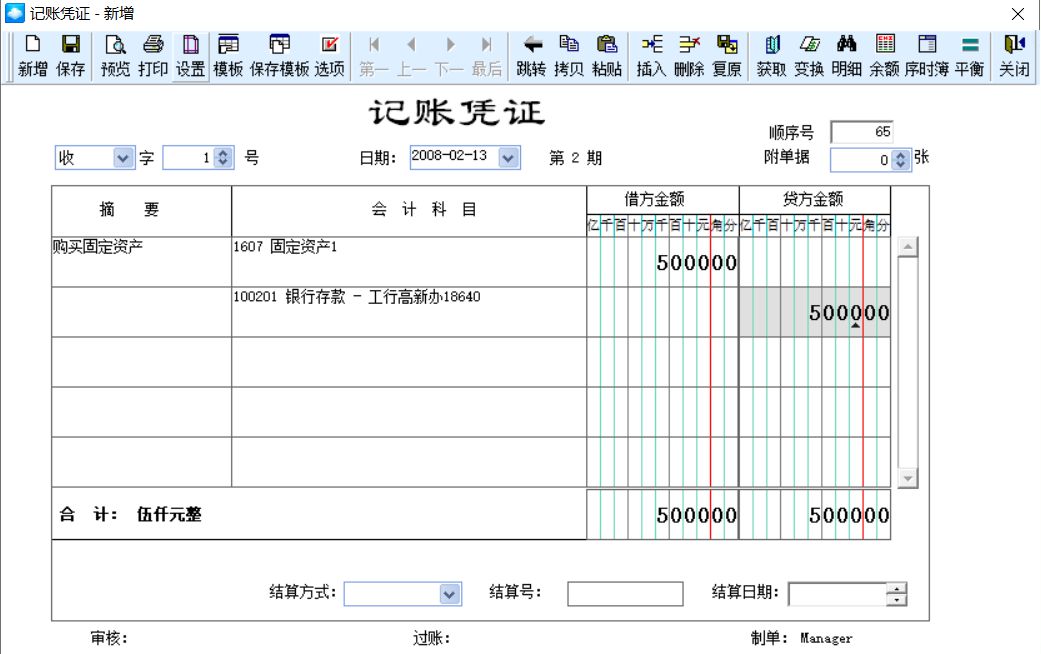Select the 购买固定资产 summary cell
Image resolution: width=1041 pixels, height=654 pixels.
[141, 262]
